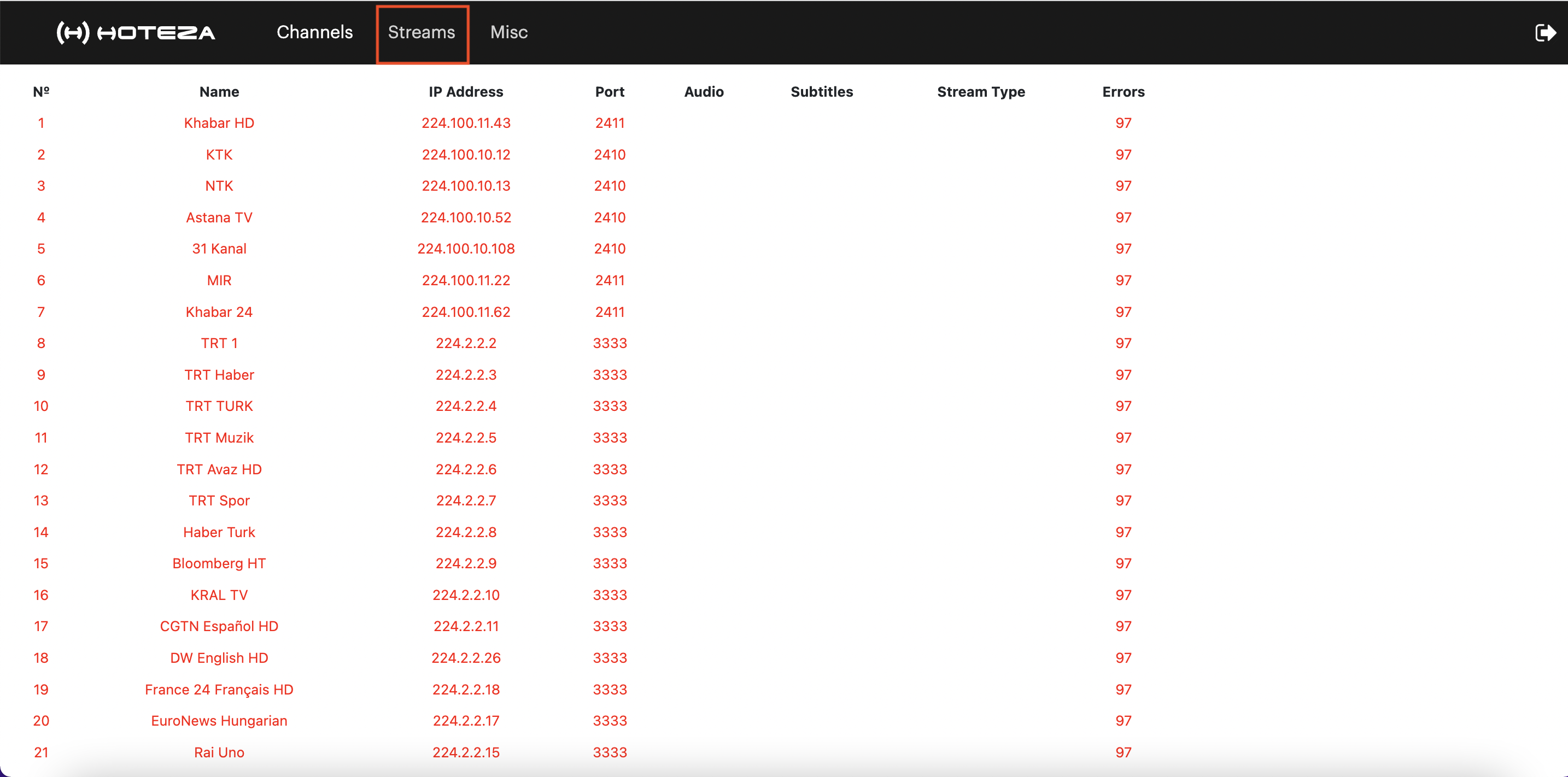
Task: Click IP address 224.100.10.108
Action: pos(466,249)
